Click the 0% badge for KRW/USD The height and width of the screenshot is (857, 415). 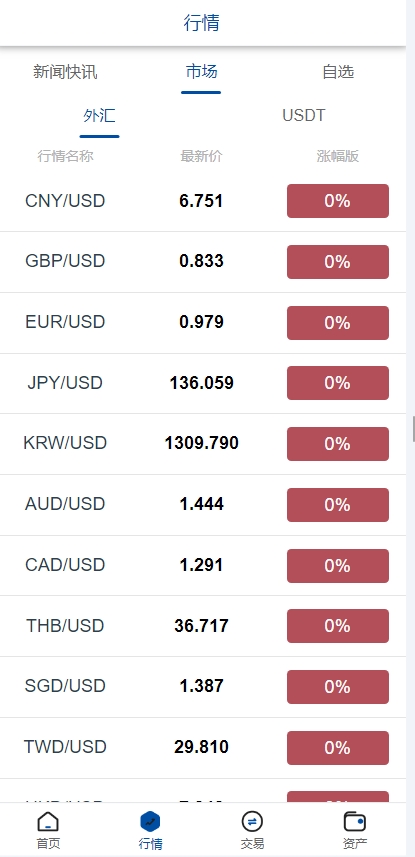pyautogui.click(x=338, y=444)
